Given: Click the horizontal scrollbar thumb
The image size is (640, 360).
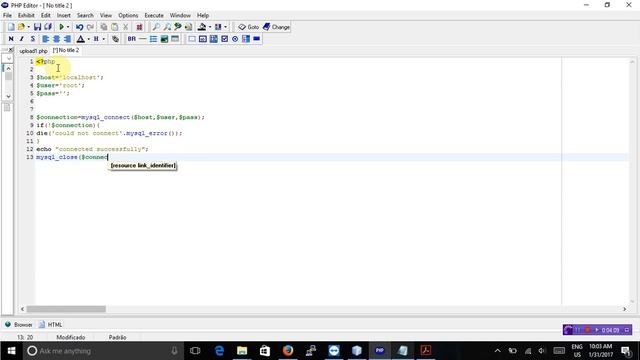Looking at the screenshot, I should click(66, 309).
